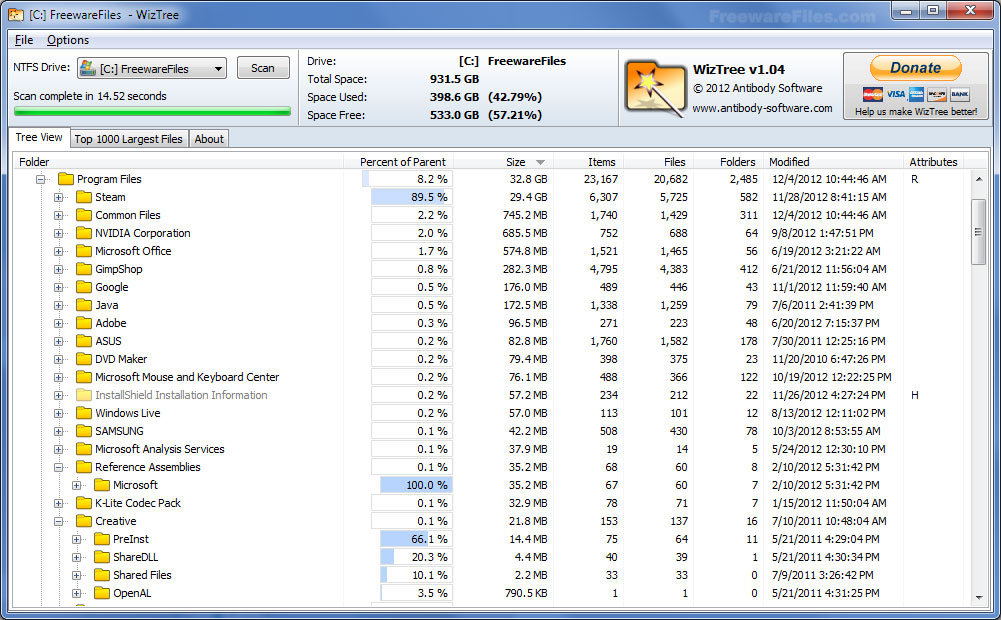
Task: Expand the PreInst subfolder node
Action: tap(77, 540)
